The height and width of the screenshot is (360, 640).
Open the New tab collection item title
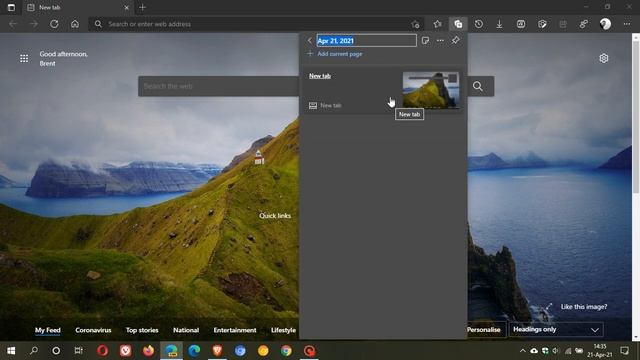(320, 76)
